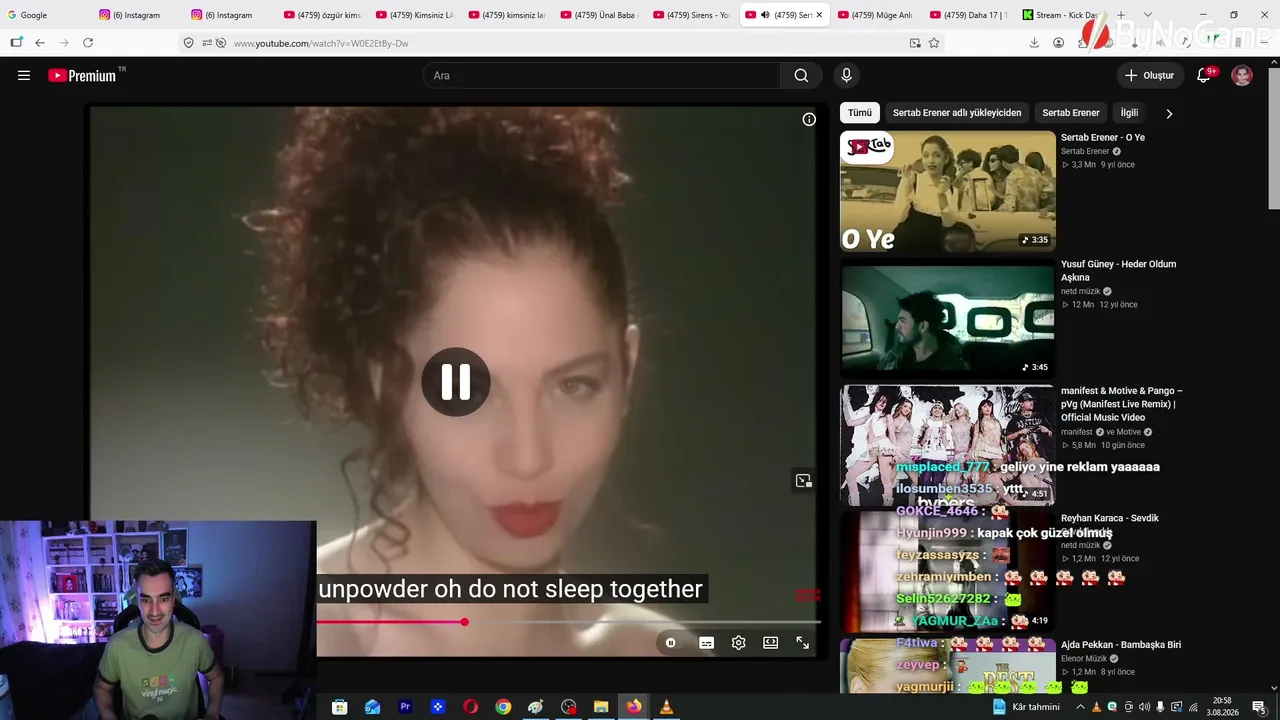Viewport: 1280px width, 720px height.
Task: Open the account avatar menu
Action: click(1242, 75)
